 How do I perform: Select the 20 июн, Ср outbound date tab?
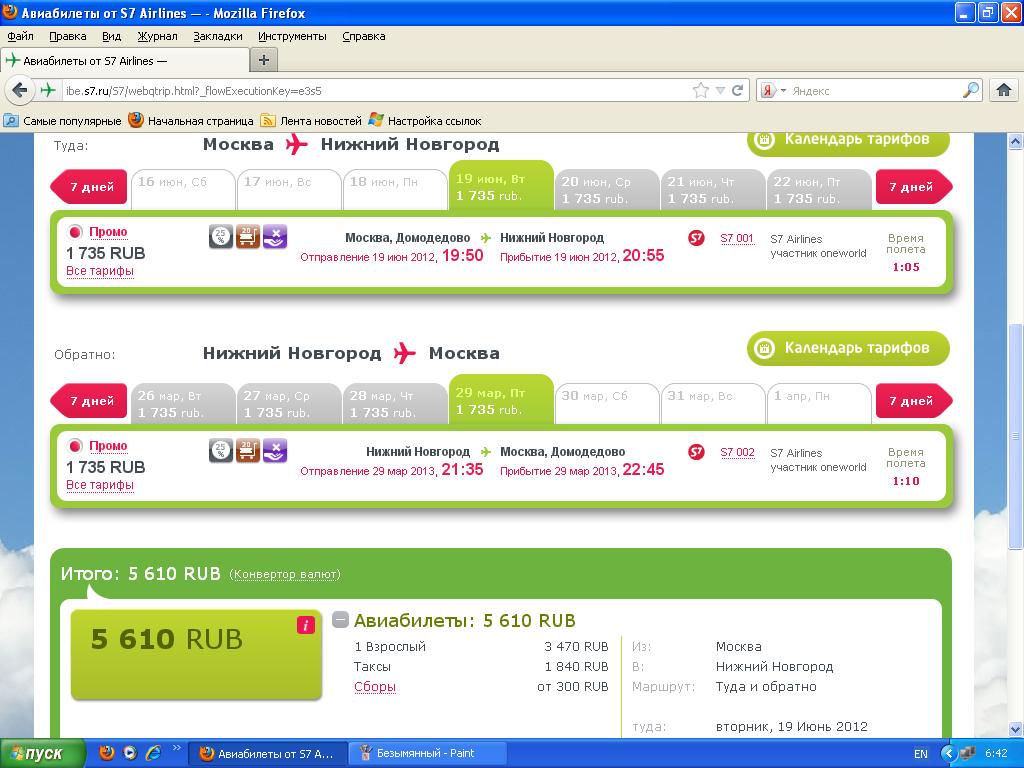607,189
